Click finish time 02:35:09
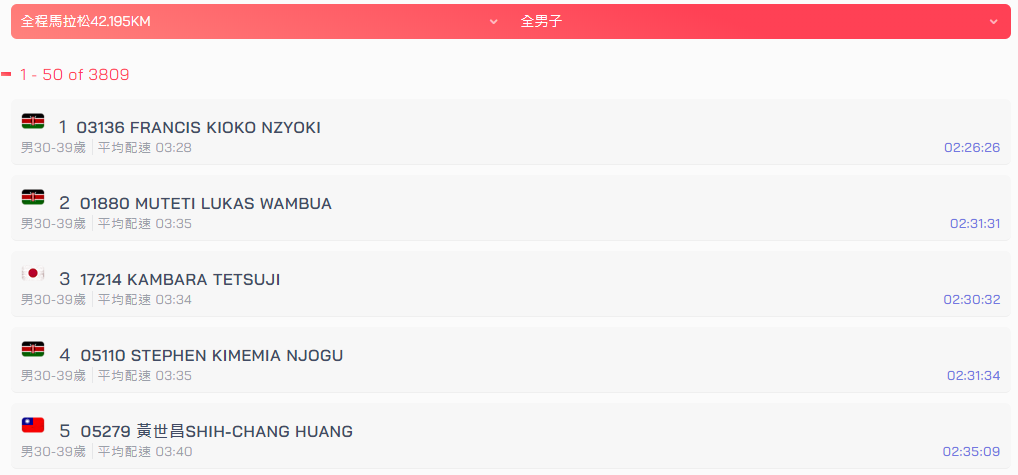Image resolution: width=1018 pixels, height=475 pixels. (x=971, y=452)
